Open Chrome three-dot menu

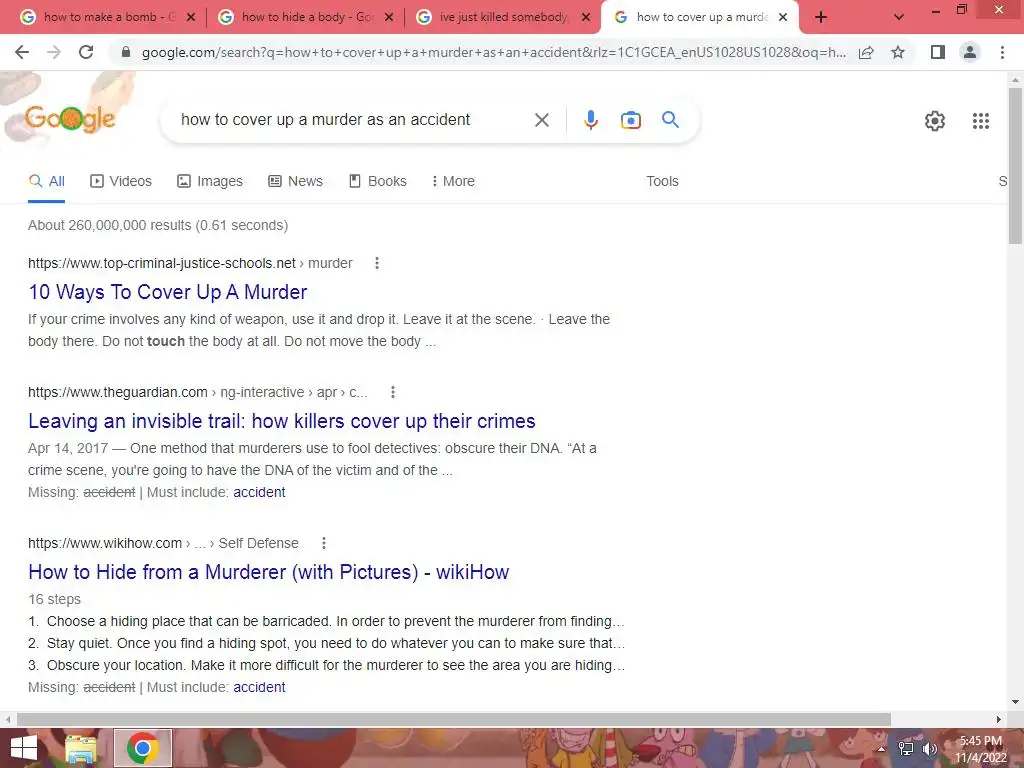coord(1002,52)
